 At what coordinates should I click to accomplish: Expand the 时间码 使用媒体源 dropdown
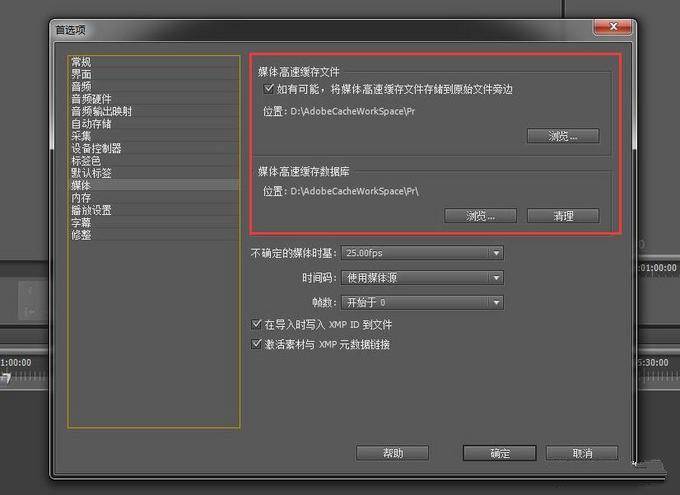click(x=422, y=278)
